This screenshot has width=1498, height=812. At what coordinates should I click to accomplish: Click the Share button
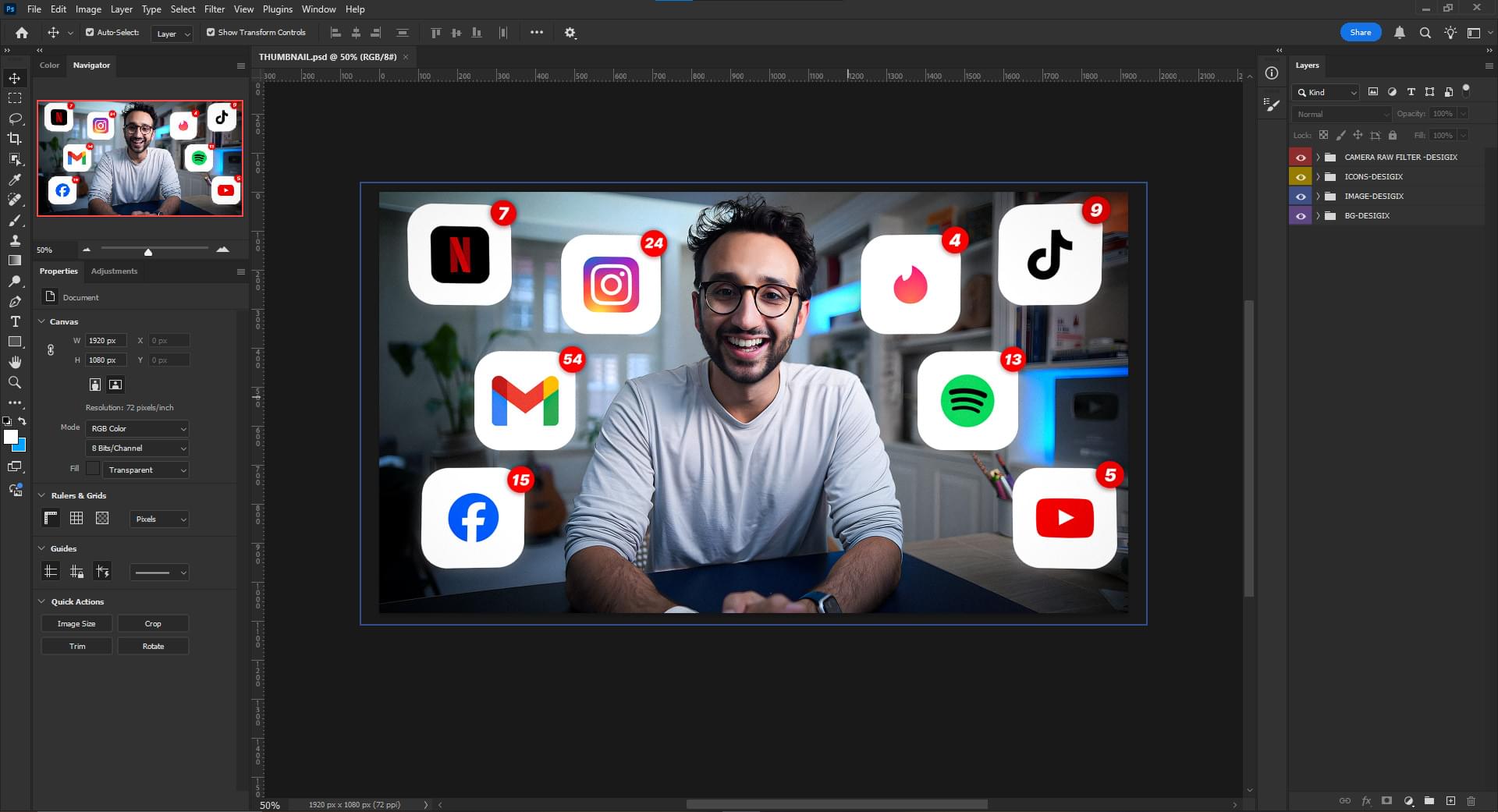point(1360,32)
